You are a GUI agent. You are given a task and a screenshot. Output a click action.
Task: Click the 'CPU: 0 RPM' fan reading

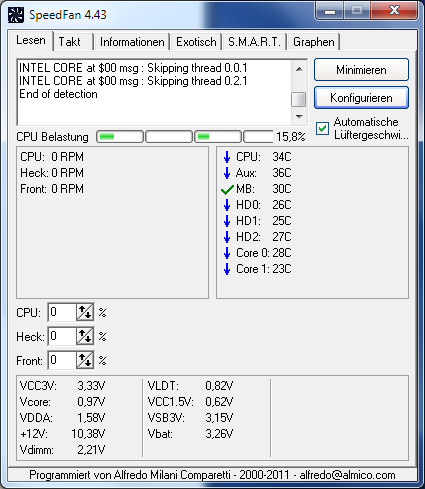52,157
